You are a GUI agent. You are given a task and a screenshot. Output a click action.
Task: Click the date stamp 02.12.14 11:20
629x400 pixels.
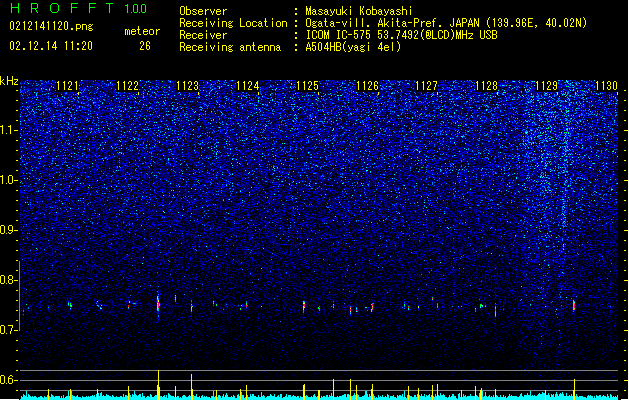click(51, 46)
